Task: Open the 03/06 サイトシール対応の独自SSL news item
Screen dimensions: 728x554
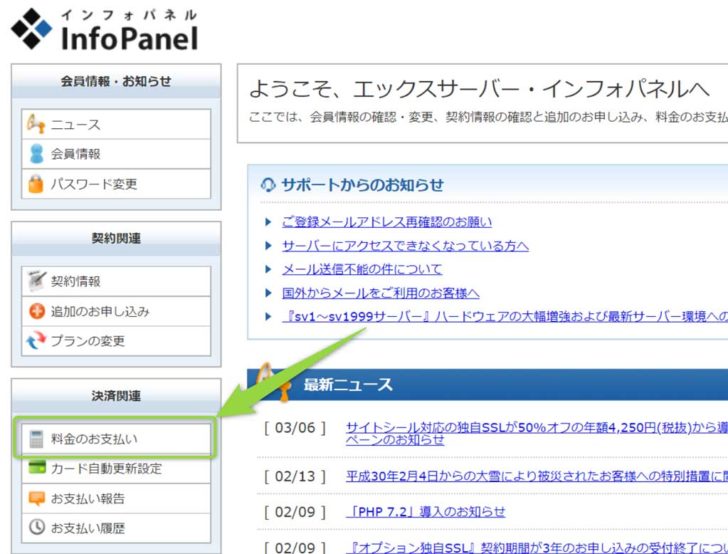Action: [536, 427]
